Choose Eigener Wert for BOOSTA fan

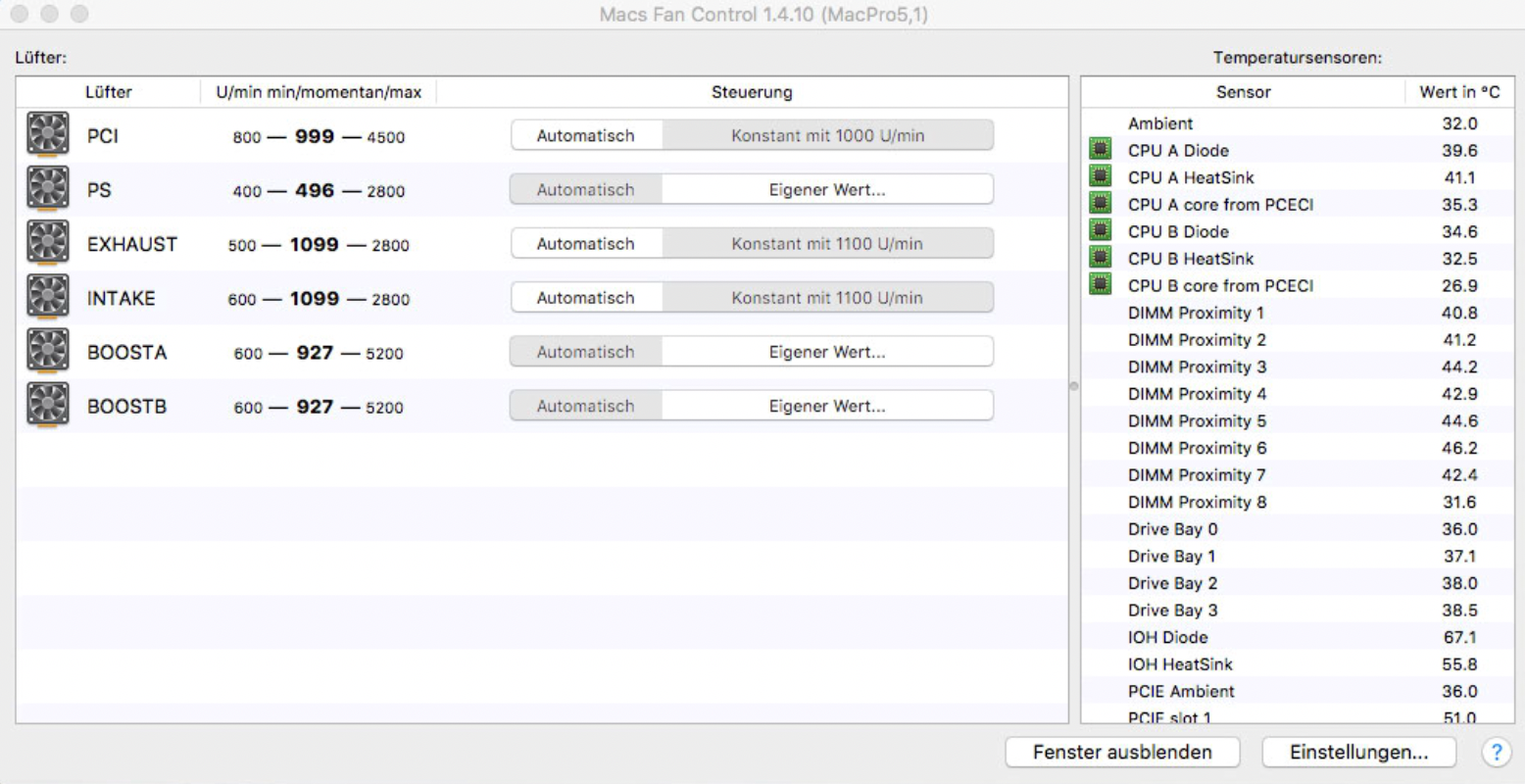[827, 351]
